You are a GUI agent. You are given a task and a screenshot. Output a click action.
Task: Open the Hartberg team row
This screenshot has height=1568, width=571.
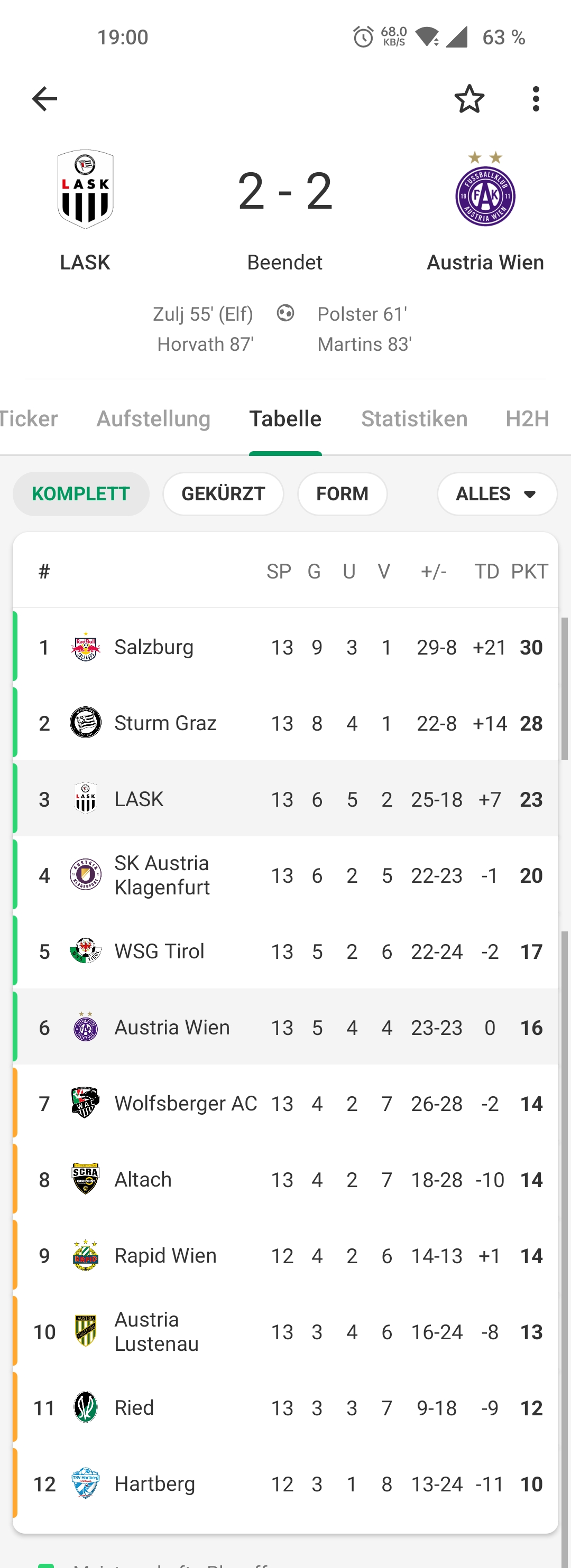(285, 1484)
